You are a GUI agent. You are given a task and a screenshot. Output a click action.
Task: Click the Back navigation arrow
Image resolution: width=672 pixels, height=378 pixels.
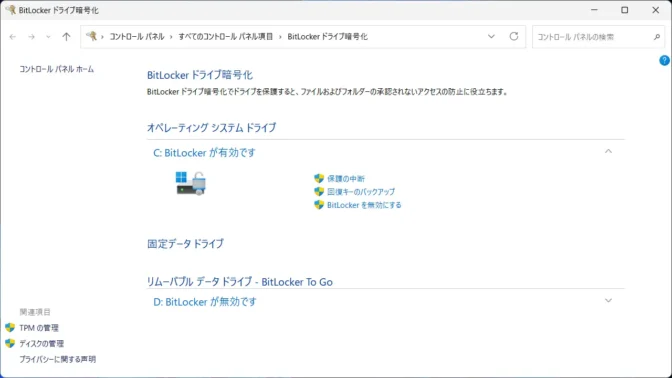point(12,37)
